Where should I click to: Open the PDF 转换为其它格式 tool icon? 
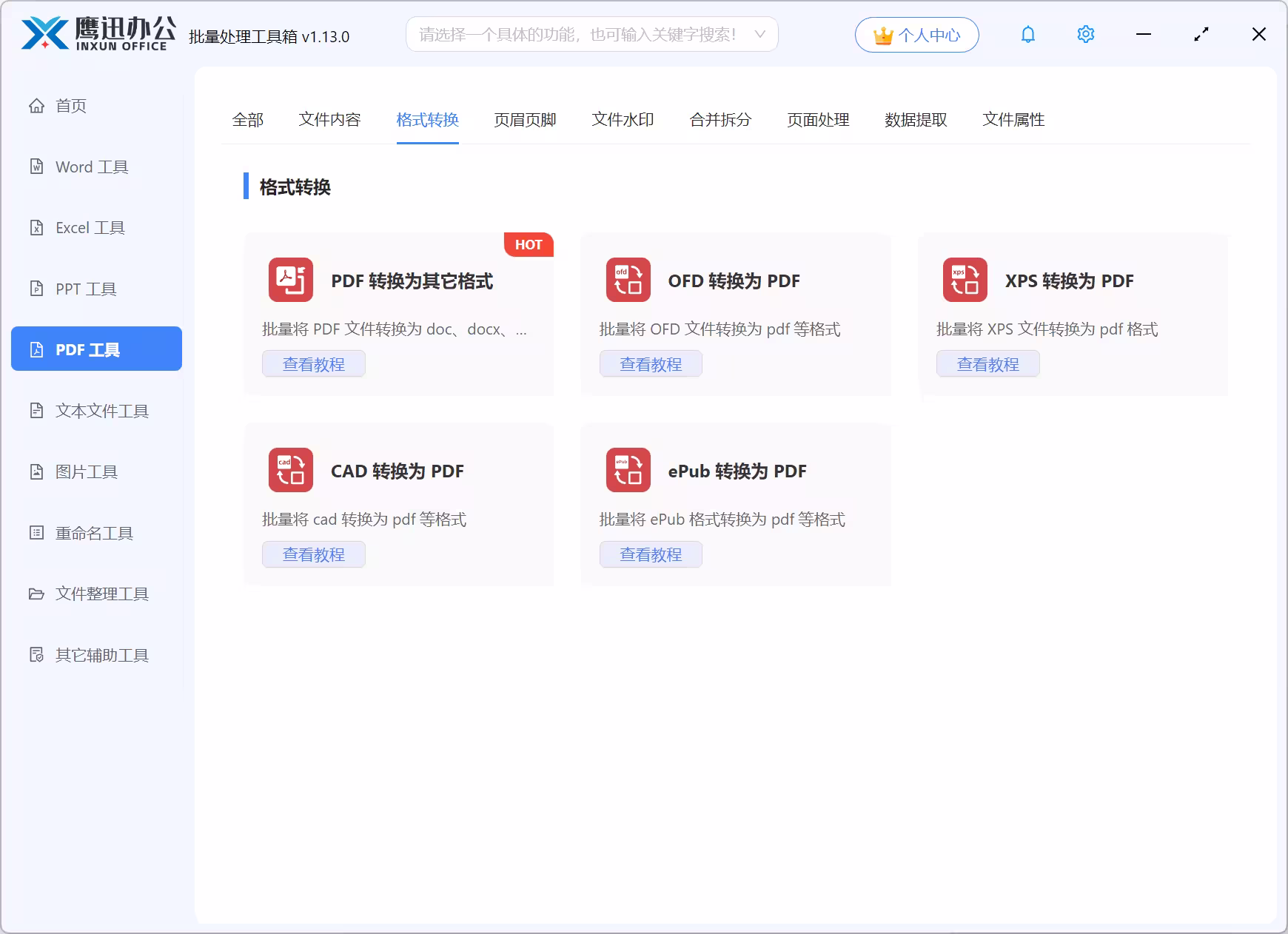pyautogui.click(x=291, y=280)
